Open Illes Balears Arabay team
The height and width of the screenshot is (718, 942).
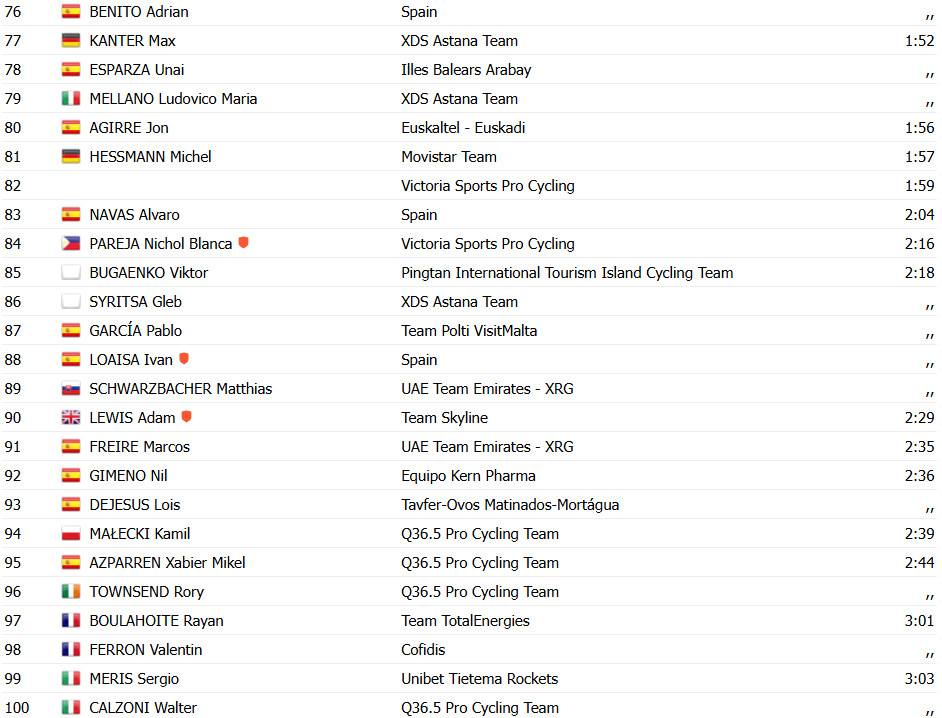(466, 69)
